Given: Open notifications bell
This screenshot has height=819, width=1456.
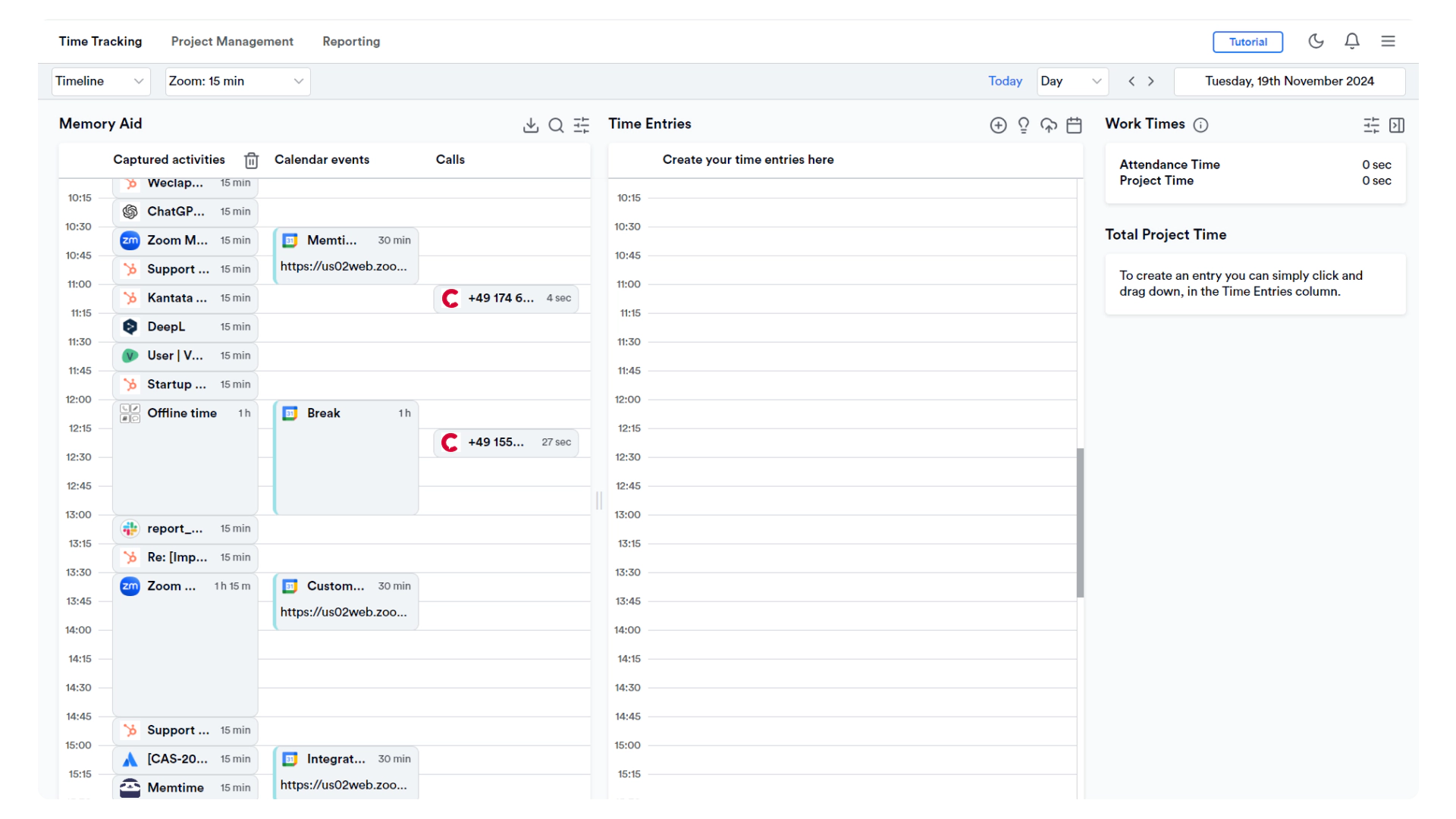Looking at the screenshot, I should tap(1351, 41).
